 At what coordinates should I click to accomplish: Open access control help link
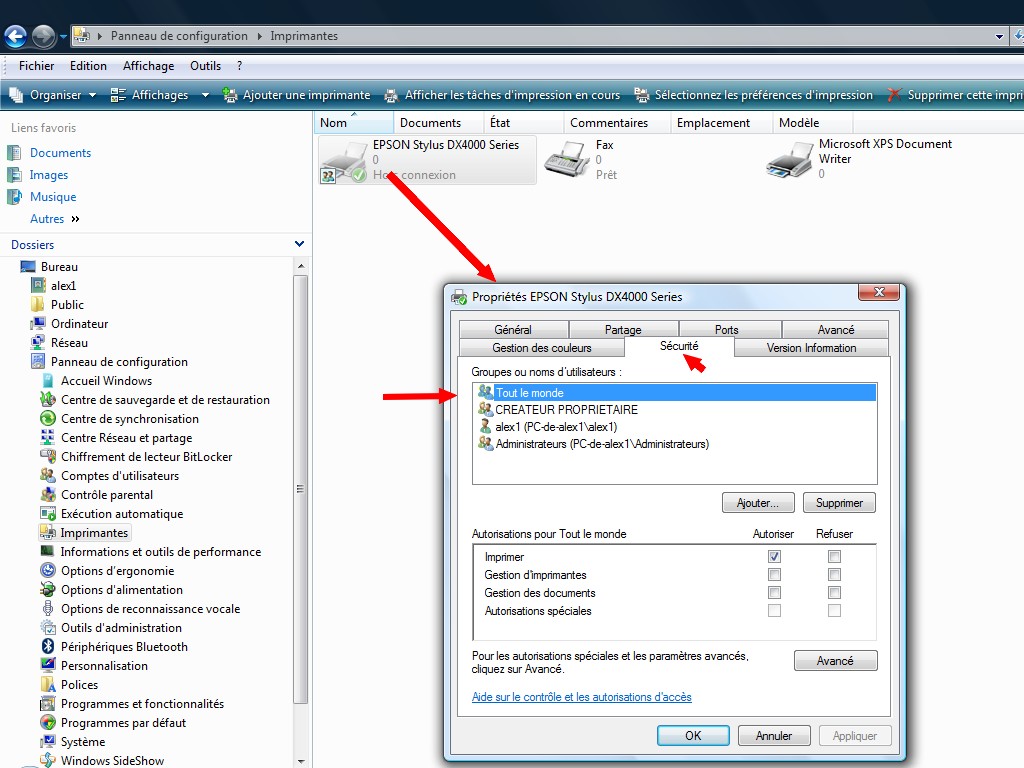click(581, 697)
